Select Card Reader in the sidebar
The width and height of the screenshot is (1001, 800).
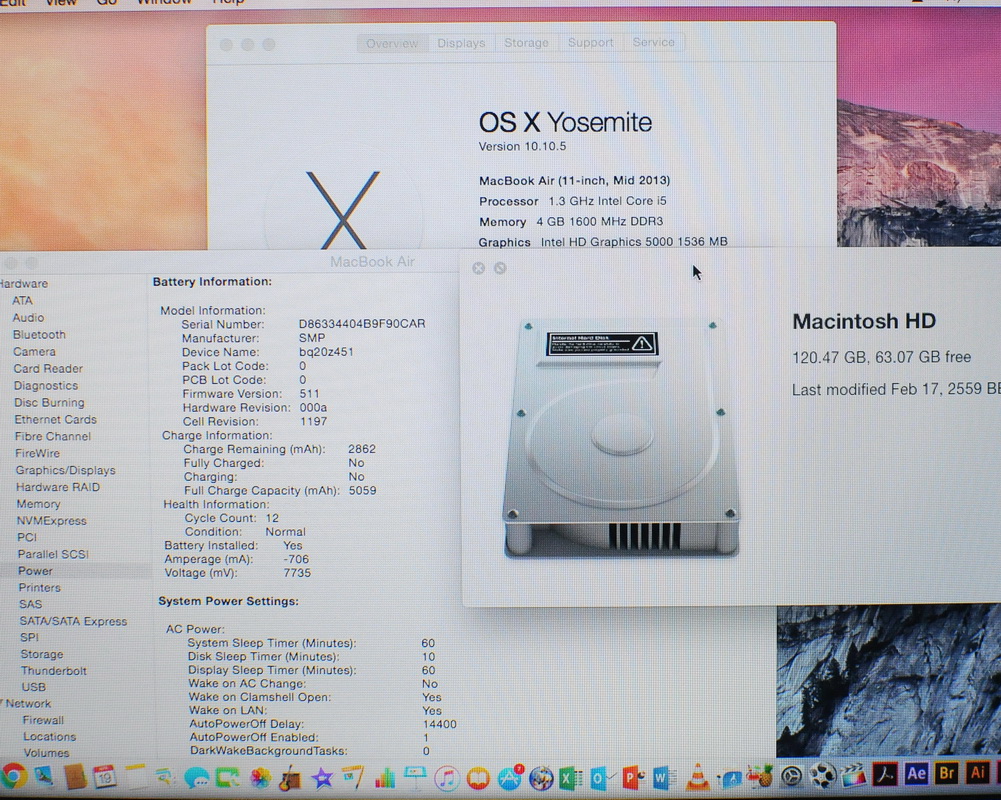point(48,368)
